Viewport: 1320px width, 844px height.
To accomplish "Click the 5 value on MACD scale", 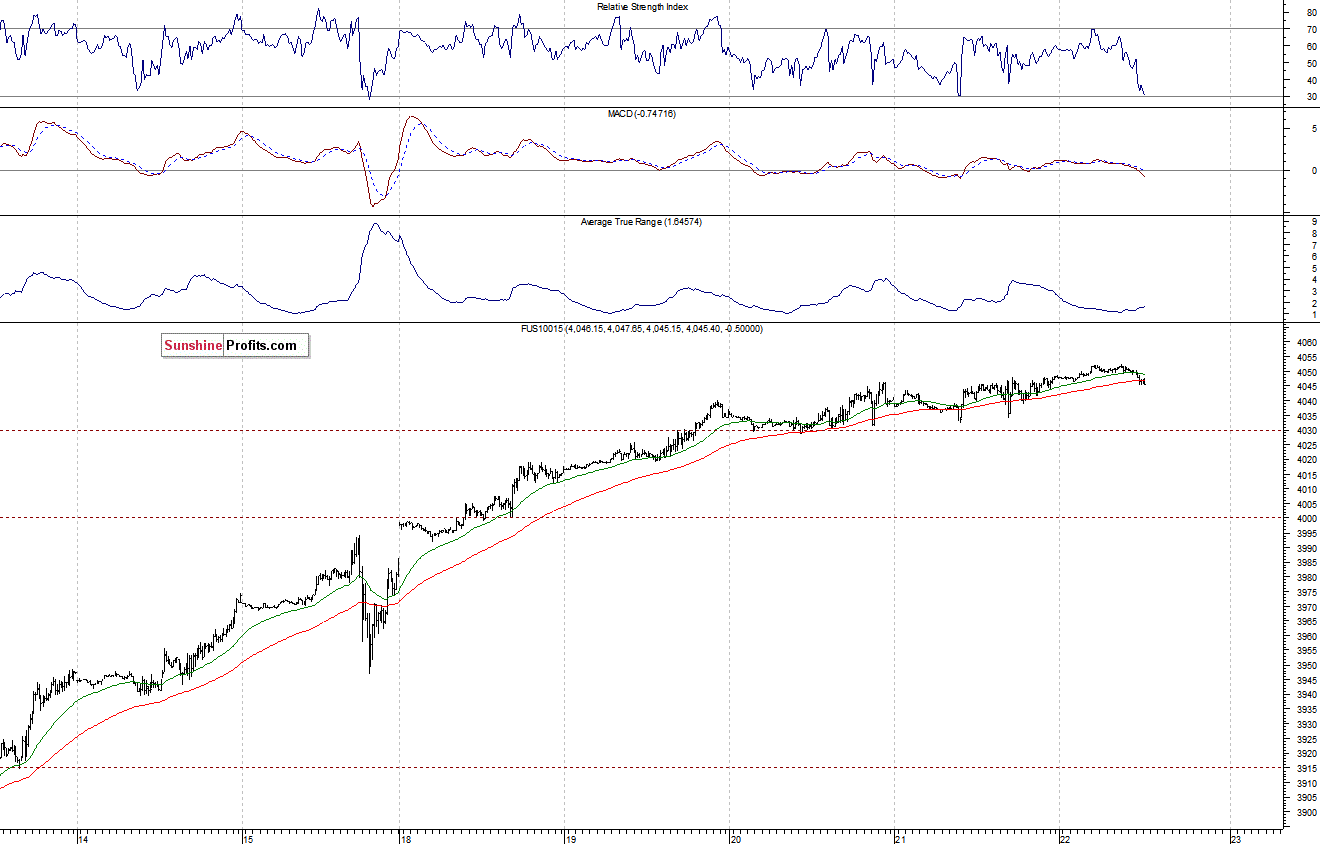I will point(1313,129).
